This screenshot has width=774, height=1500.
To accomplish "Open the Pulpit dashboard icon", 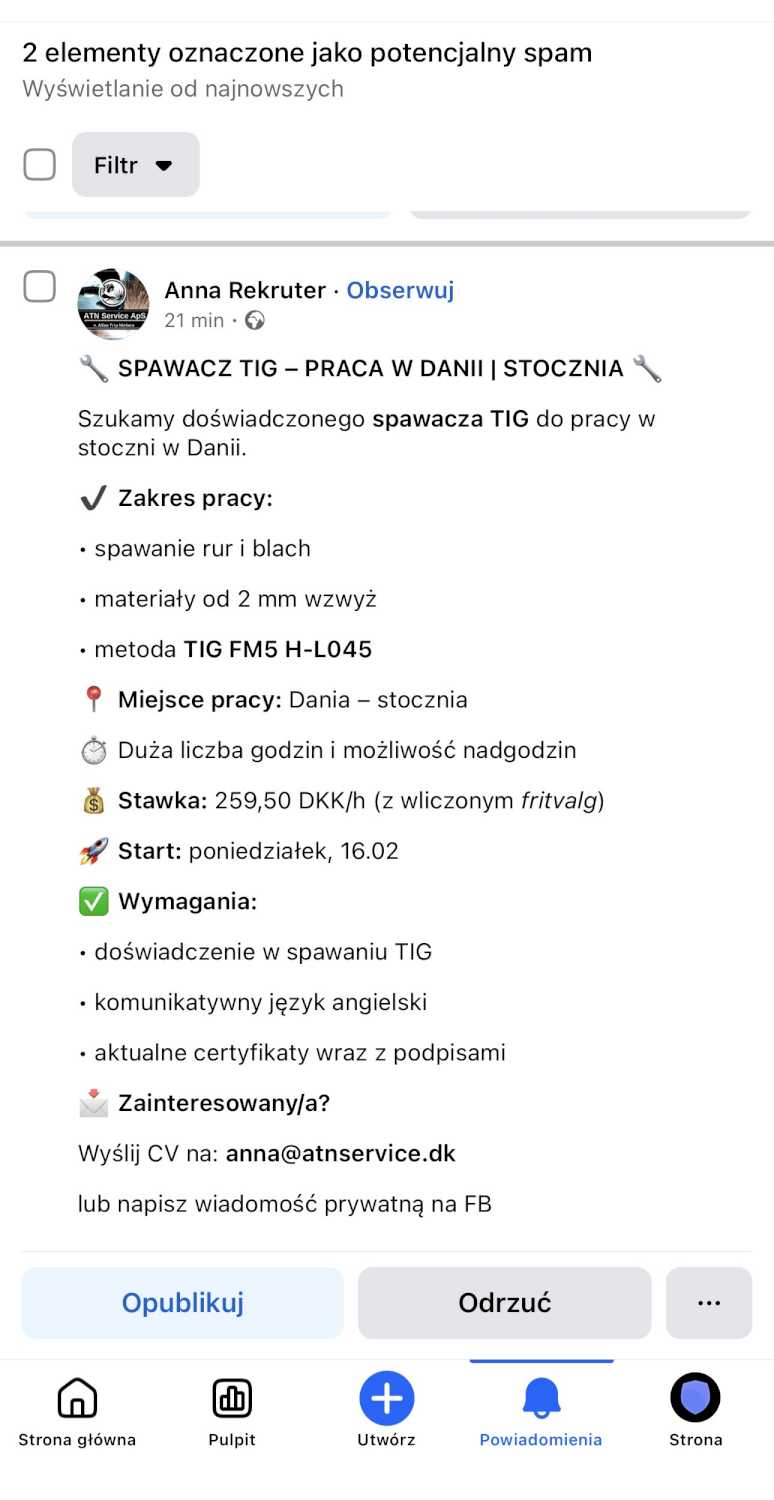I will [232, 1398].
